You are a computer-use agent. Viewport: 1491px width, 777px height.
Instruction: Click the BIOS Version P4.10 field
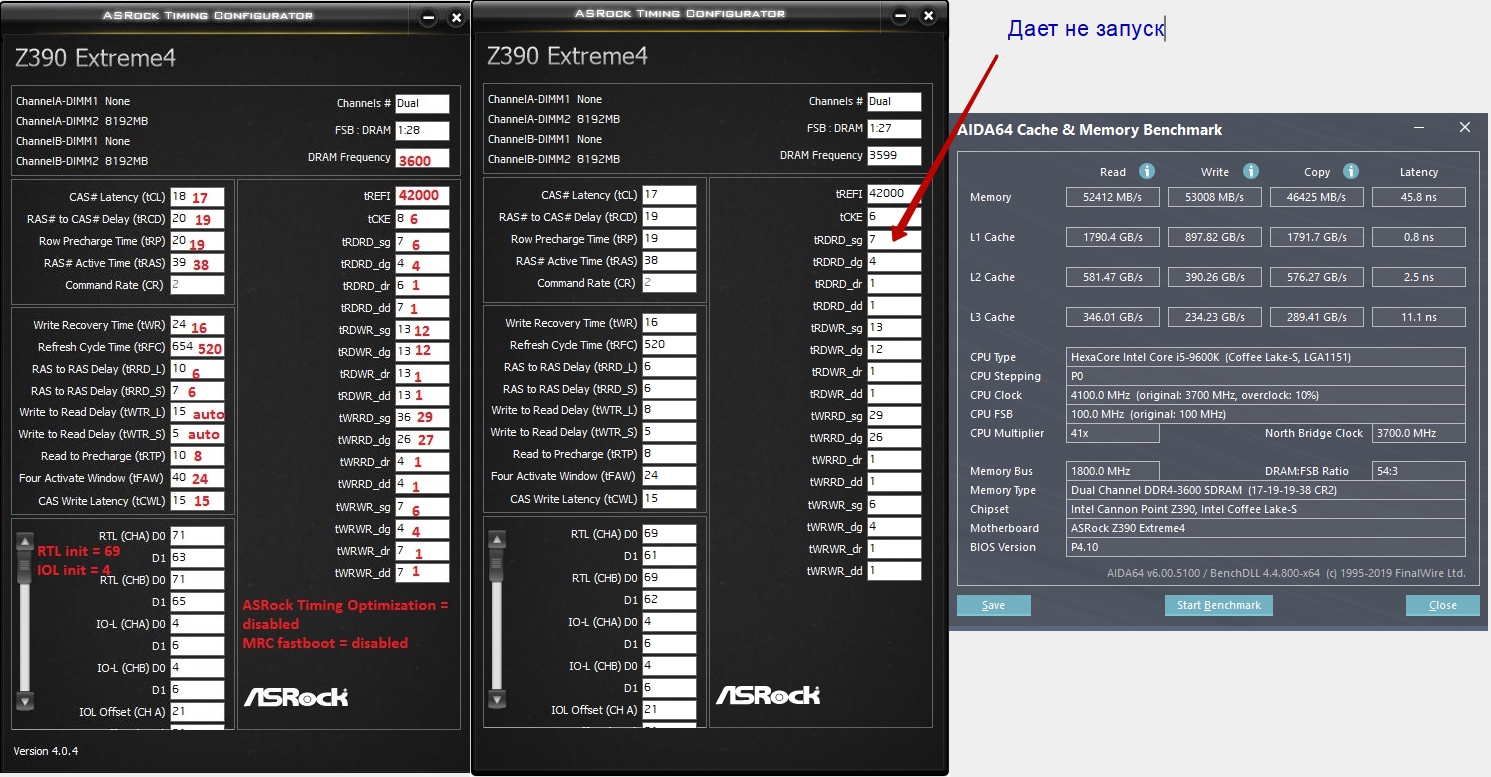1266,547
